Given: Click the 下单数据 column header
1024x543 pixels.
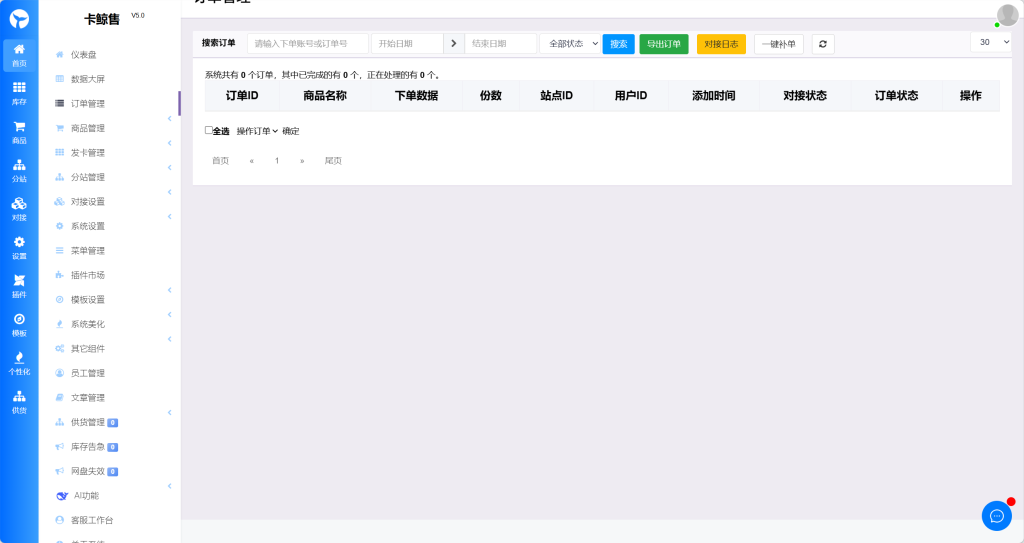Looking at the screenshot, I should click(x=416, y=95).
